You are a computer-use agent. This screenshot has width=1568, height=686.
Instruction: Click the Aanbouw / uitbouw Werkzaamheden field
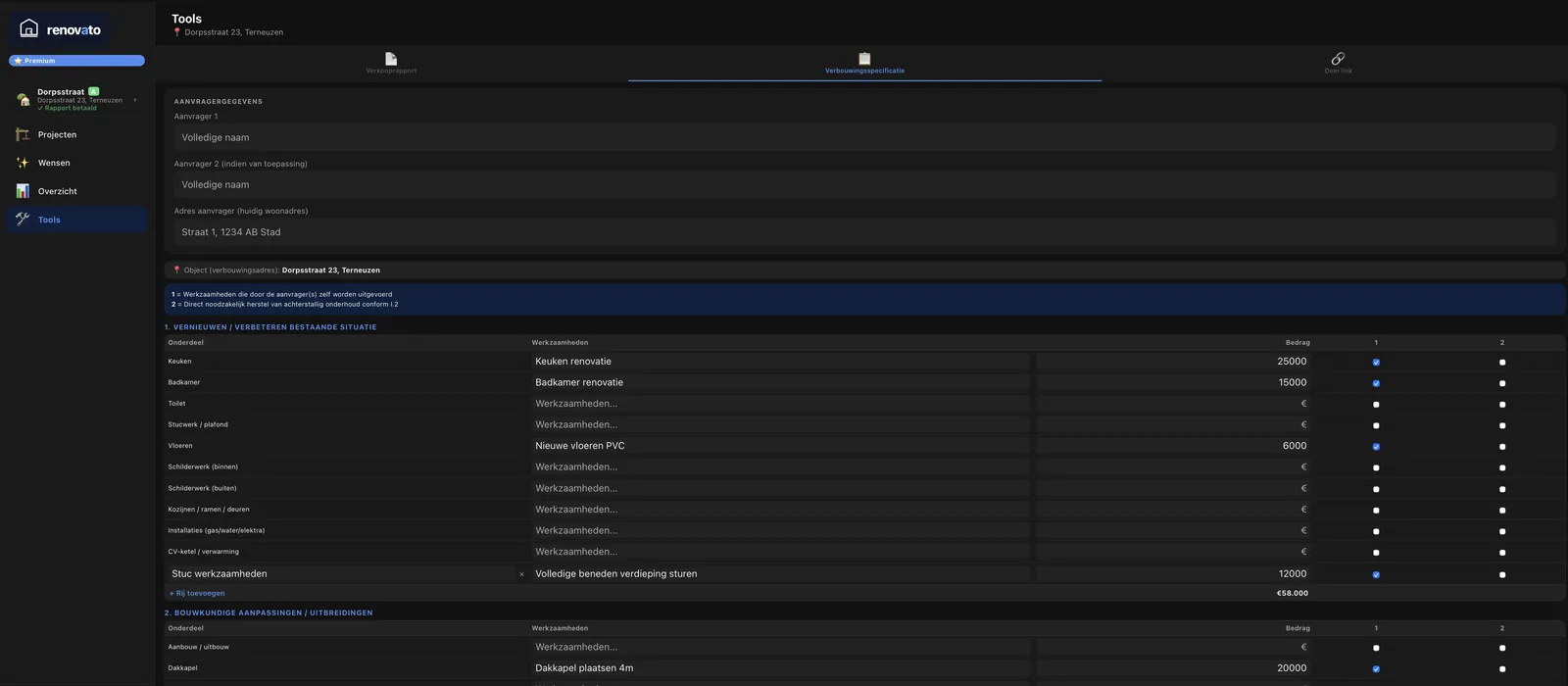[x=780, y=647]
